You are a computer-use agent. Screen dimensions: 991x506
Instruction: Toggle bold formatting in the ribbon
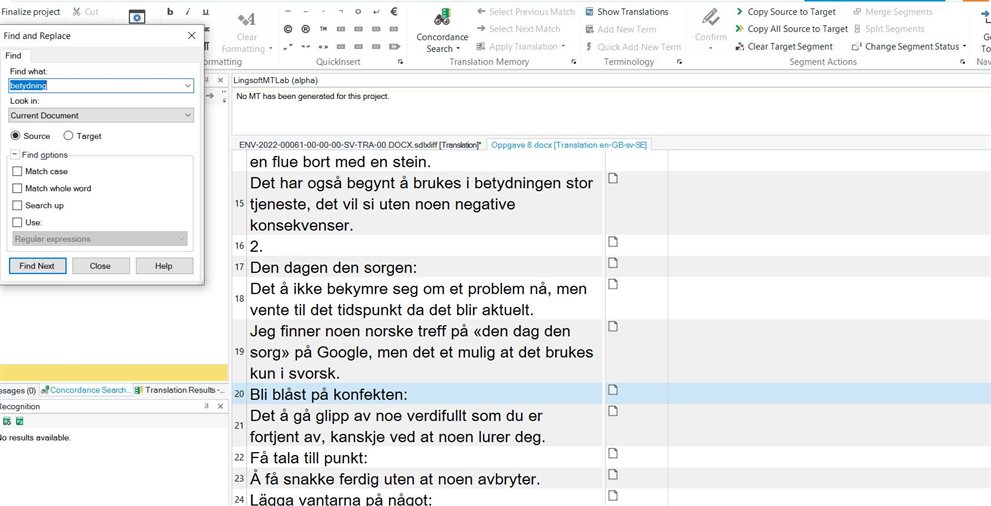click(170, 11)
